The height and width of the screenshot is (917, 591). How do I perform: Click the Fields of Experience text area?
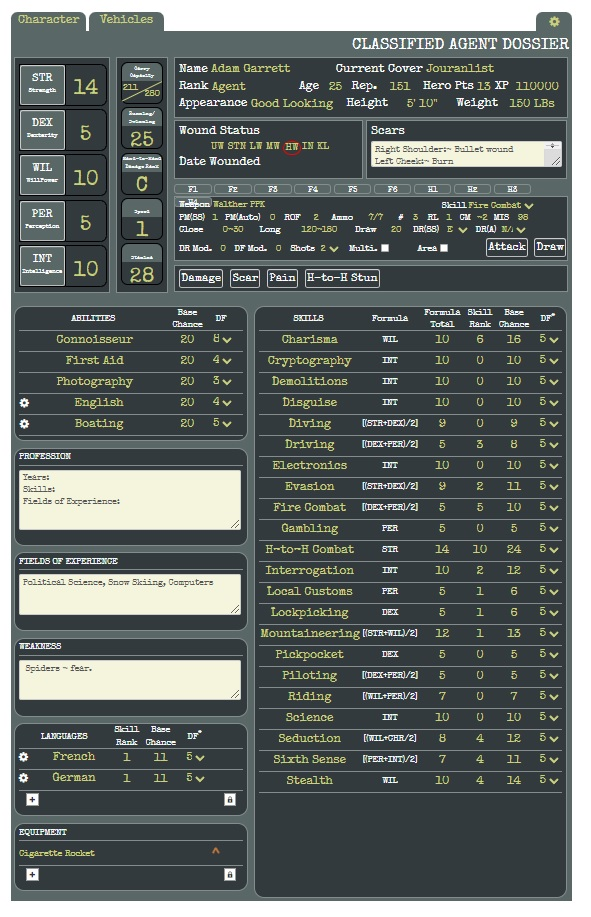pos(130,594)
